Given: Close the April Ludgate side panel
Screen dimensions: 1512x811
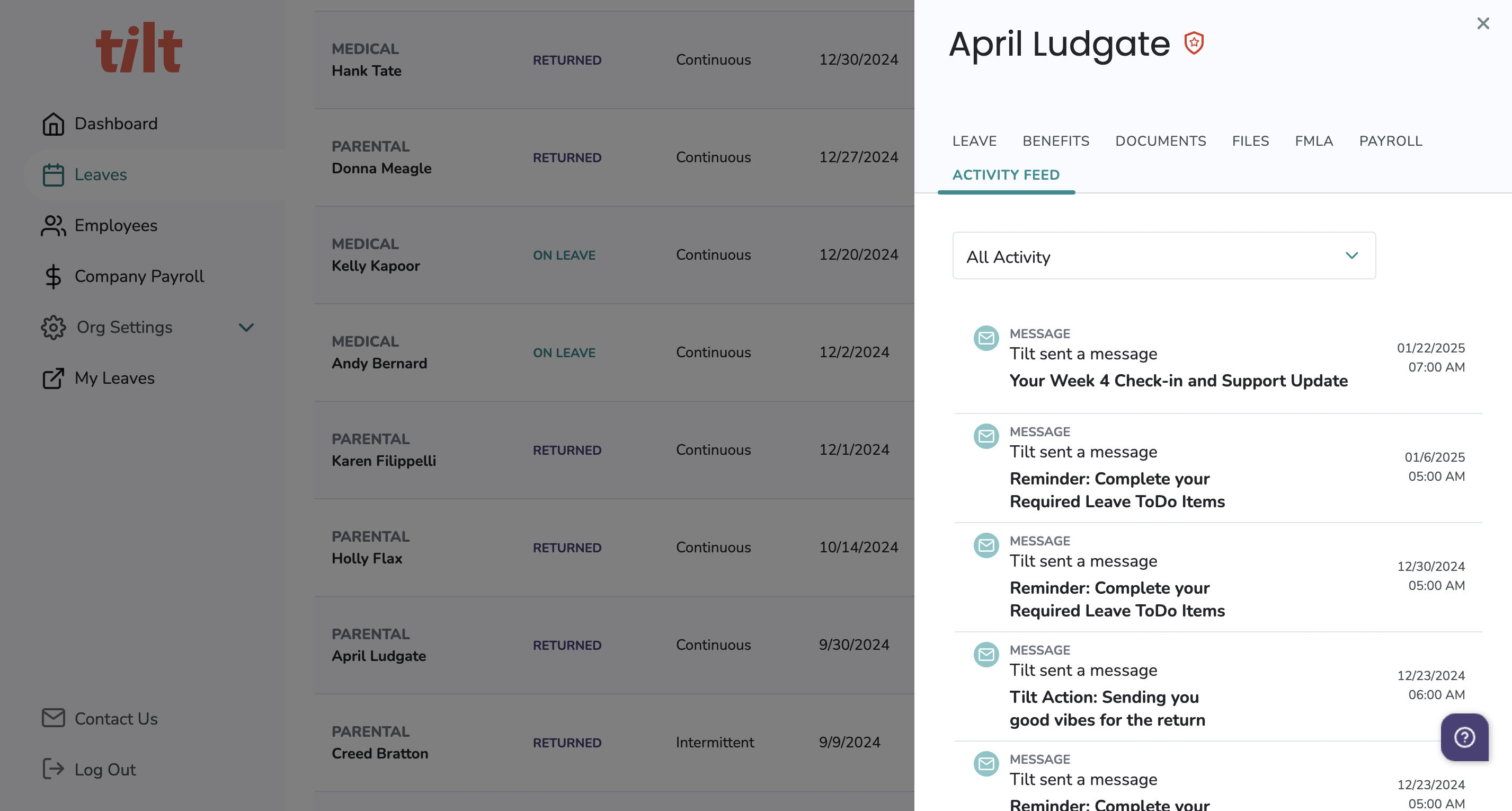Looking at the screenshot, I should [1483, 23].
